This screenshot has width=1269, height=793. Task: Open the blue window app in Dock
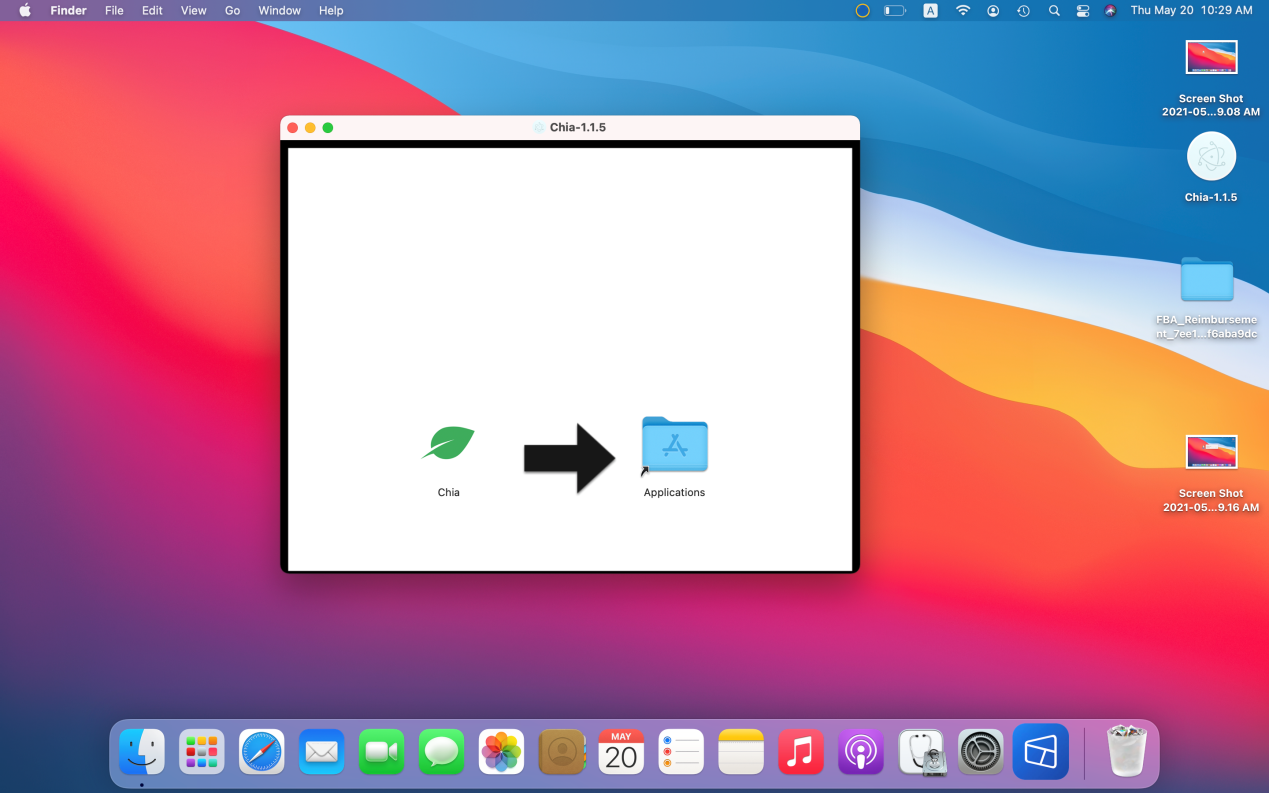tap(1041, 752)
